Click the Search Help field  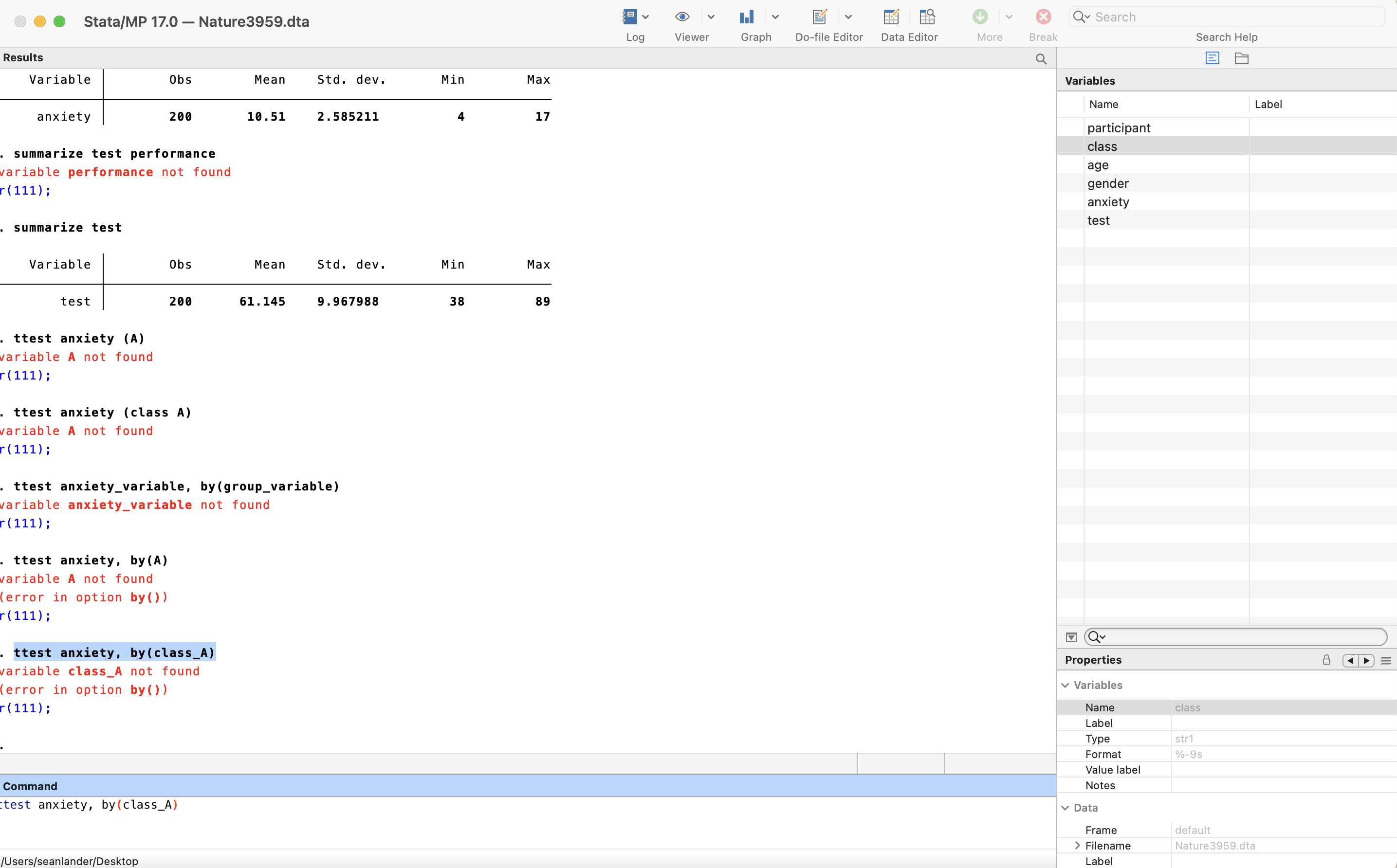[1234, 17]
